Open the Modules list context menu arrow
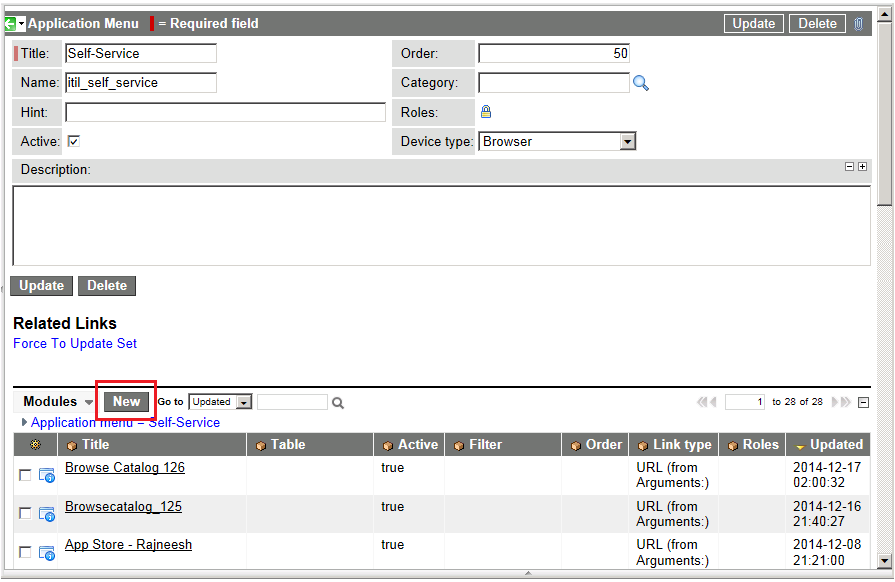Image resolution: width=895 pixels, height=582 pixels. 89,403
